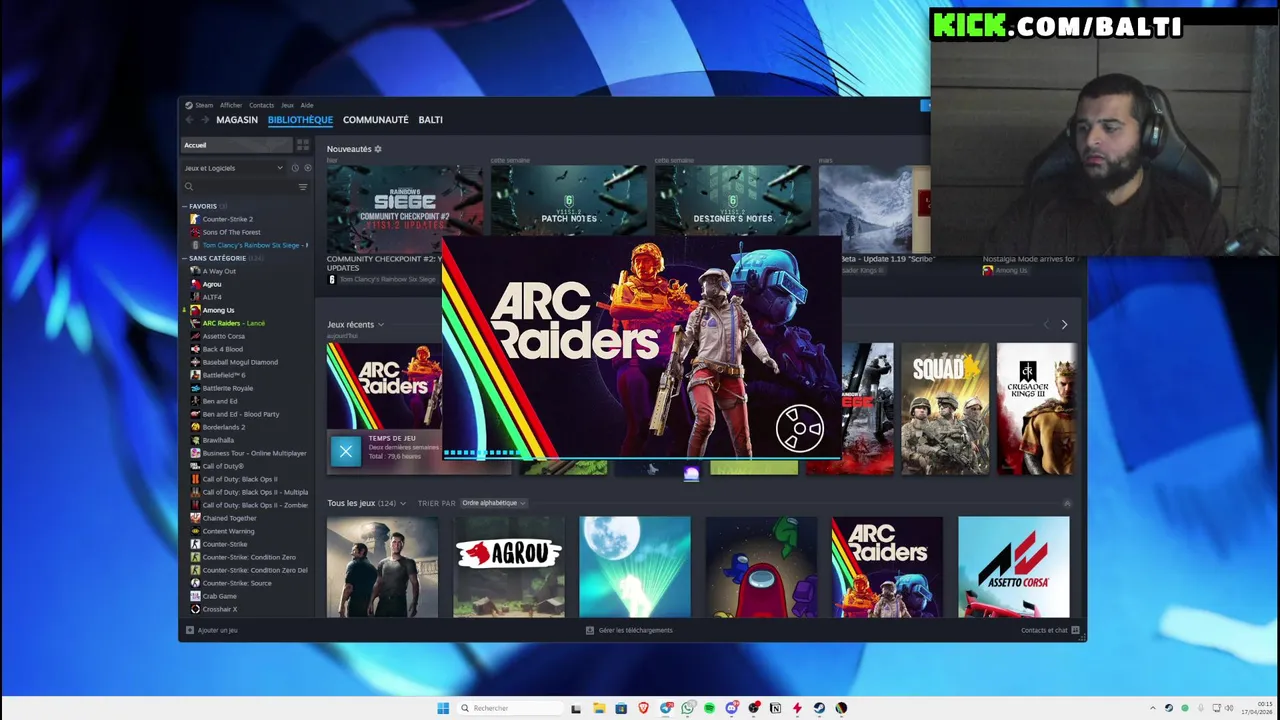Select ARC Raiders - Lancé entry
The height and width of the screenshot is (720, 1280).
pyautogui.click(x=233, y=323)
